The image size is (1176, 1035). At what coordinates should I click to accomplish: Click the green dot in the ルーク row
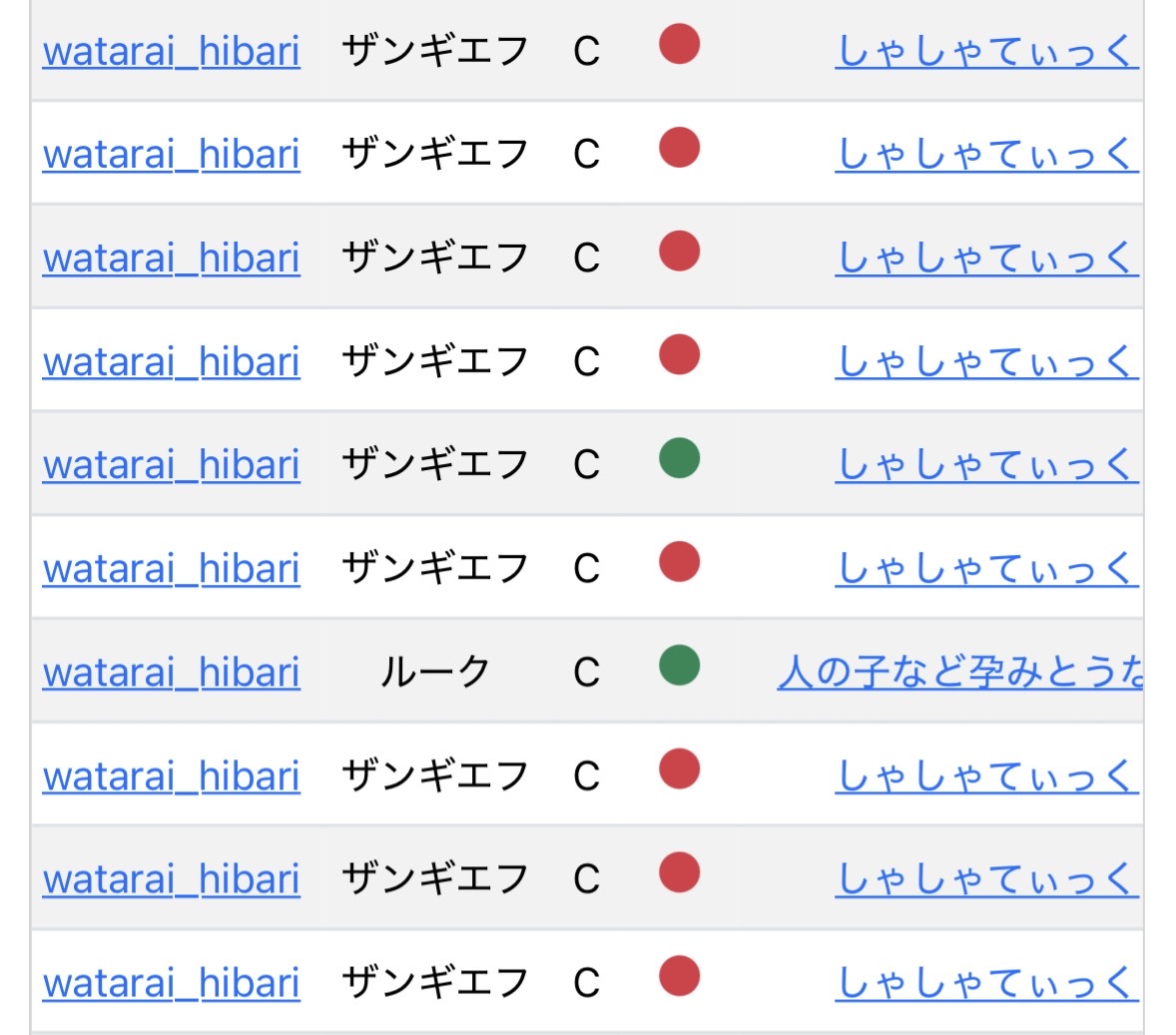click(679, 667)
